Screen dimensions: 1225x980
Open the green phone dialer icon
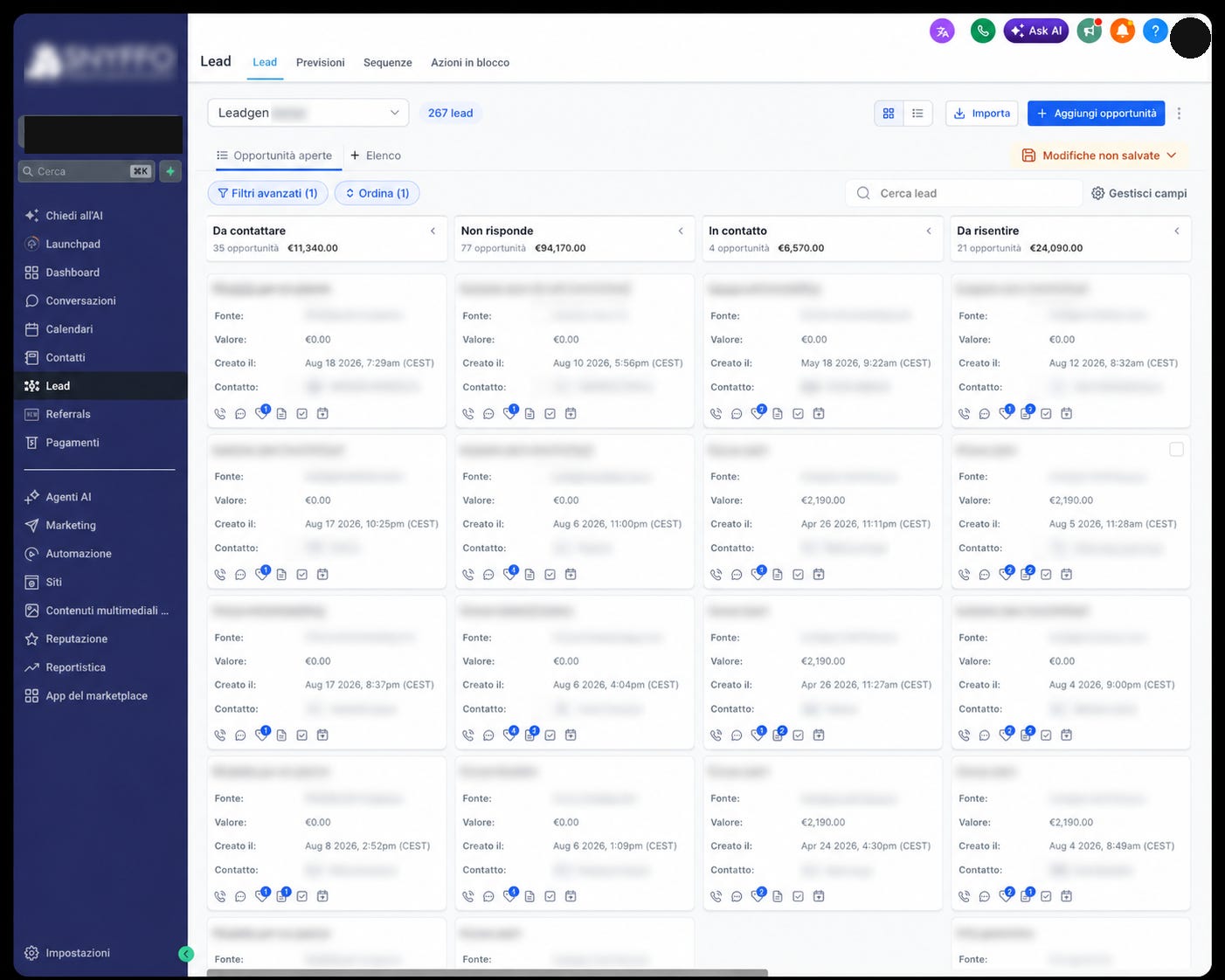983,31
